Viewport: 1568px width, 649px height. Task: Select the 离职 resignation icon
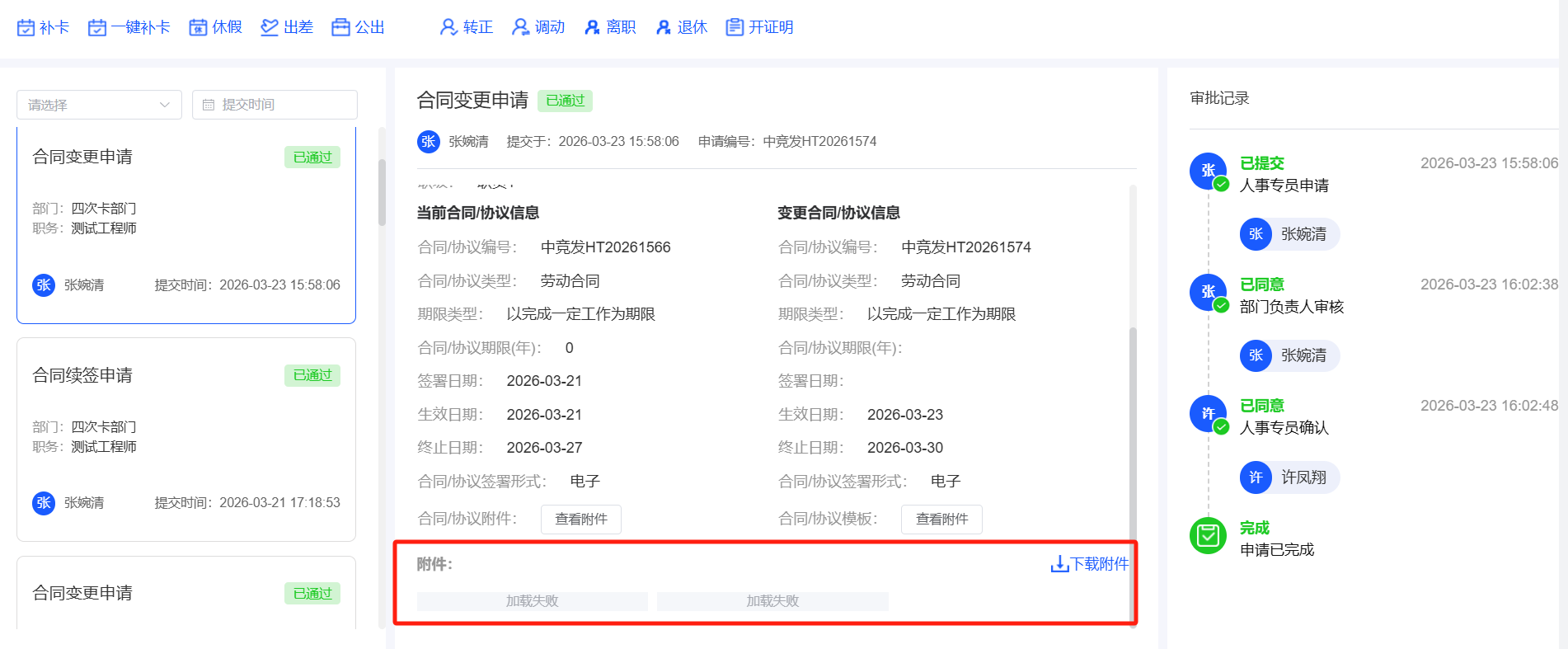pyautogui.click(x=592, y=28)
